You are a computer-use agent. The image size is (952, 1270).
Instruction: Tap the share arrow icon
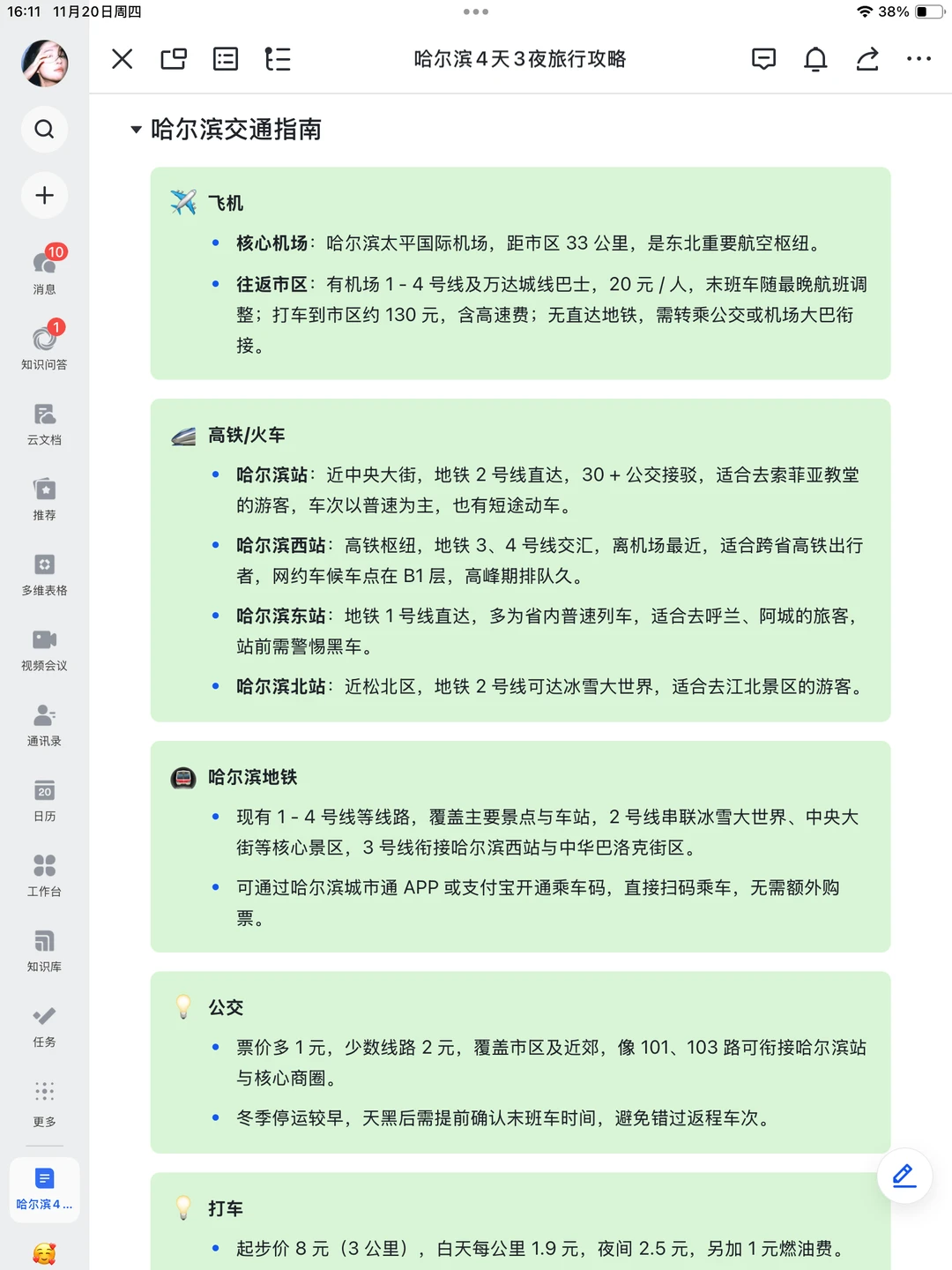[x=866, y=59]
